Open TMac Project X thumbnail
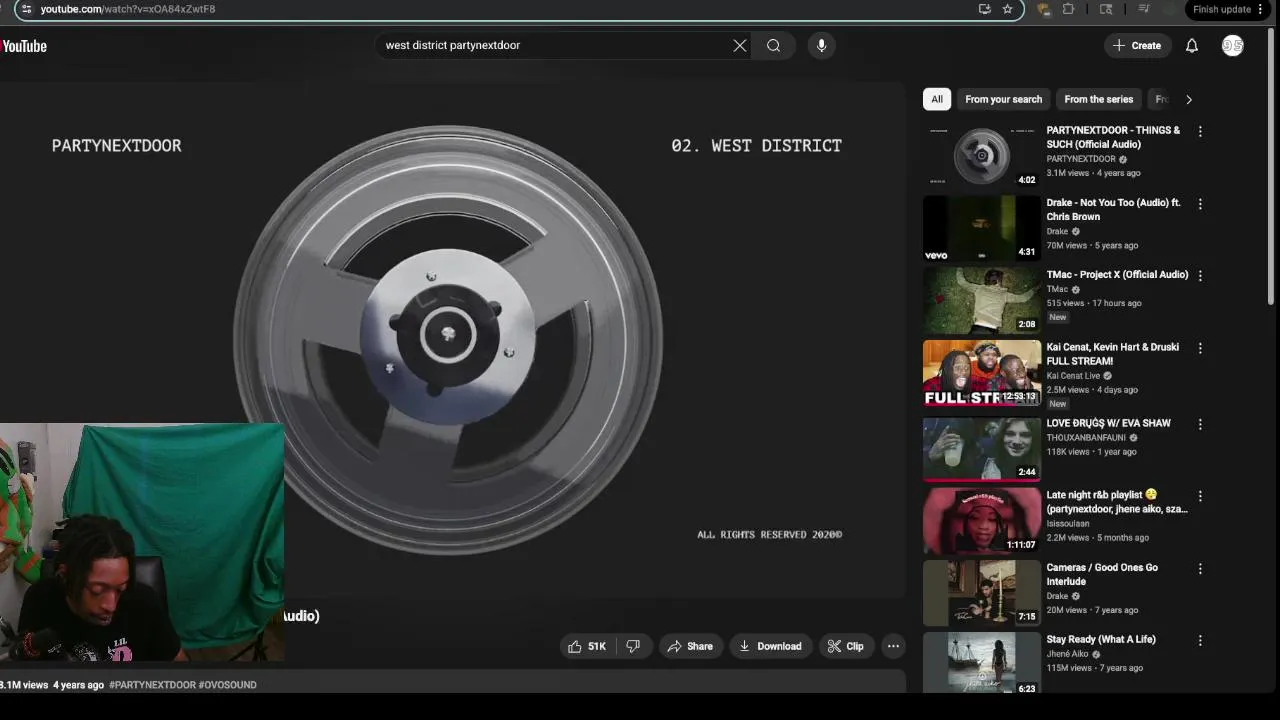 982,300
